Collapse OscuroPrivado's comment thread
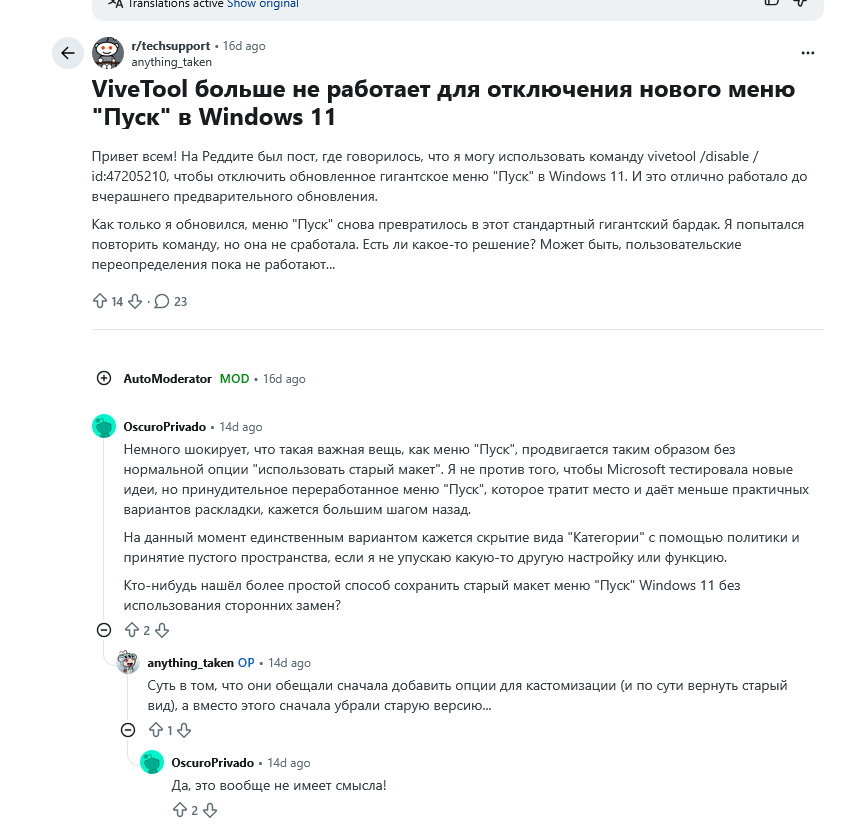This screenshot has width=847, height=837. pyautogui.click(x=104, y=630)
